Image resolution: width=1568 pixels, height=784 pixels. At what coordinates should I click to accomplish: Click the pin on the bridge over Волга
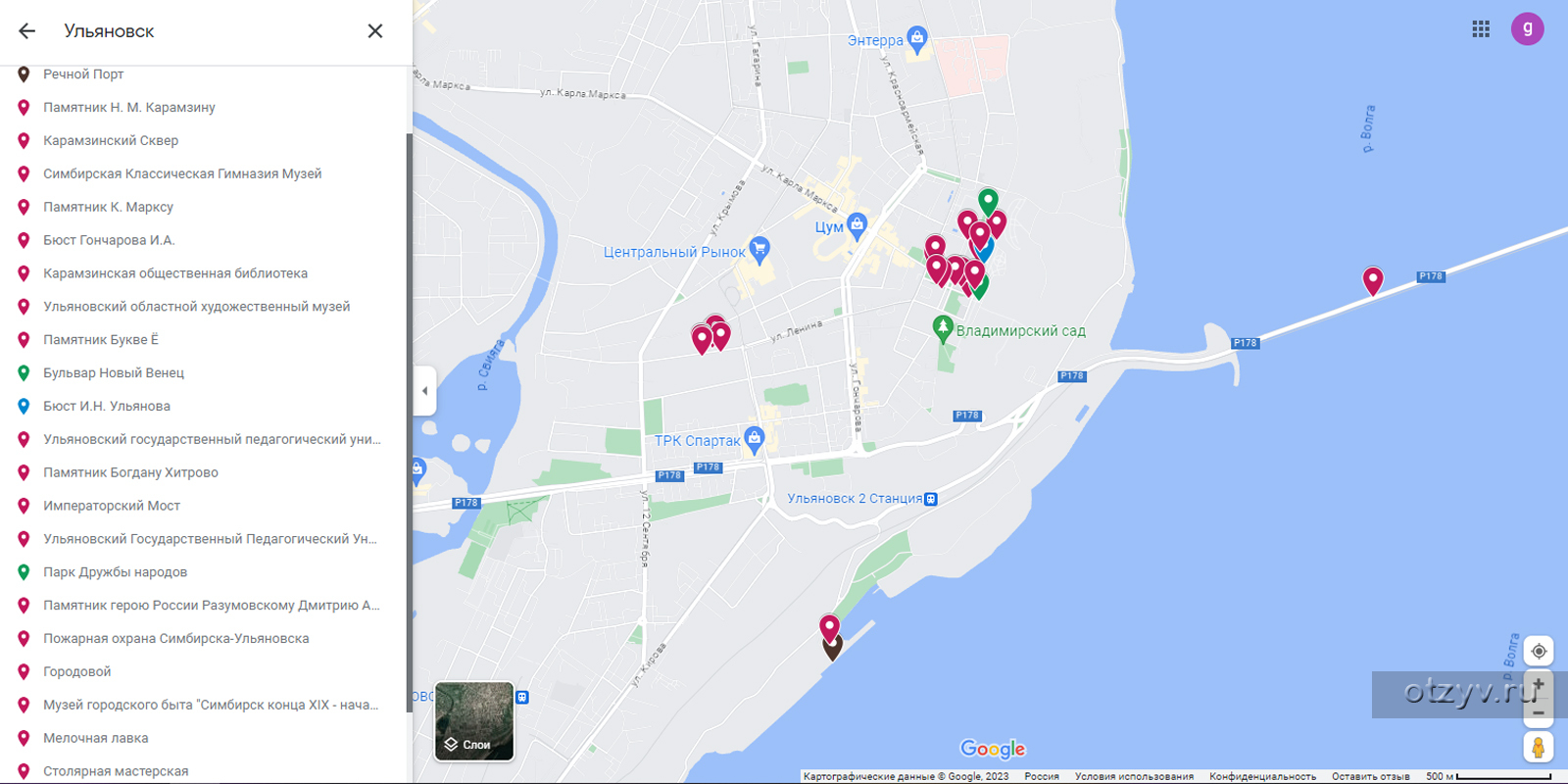(1373, 281)
